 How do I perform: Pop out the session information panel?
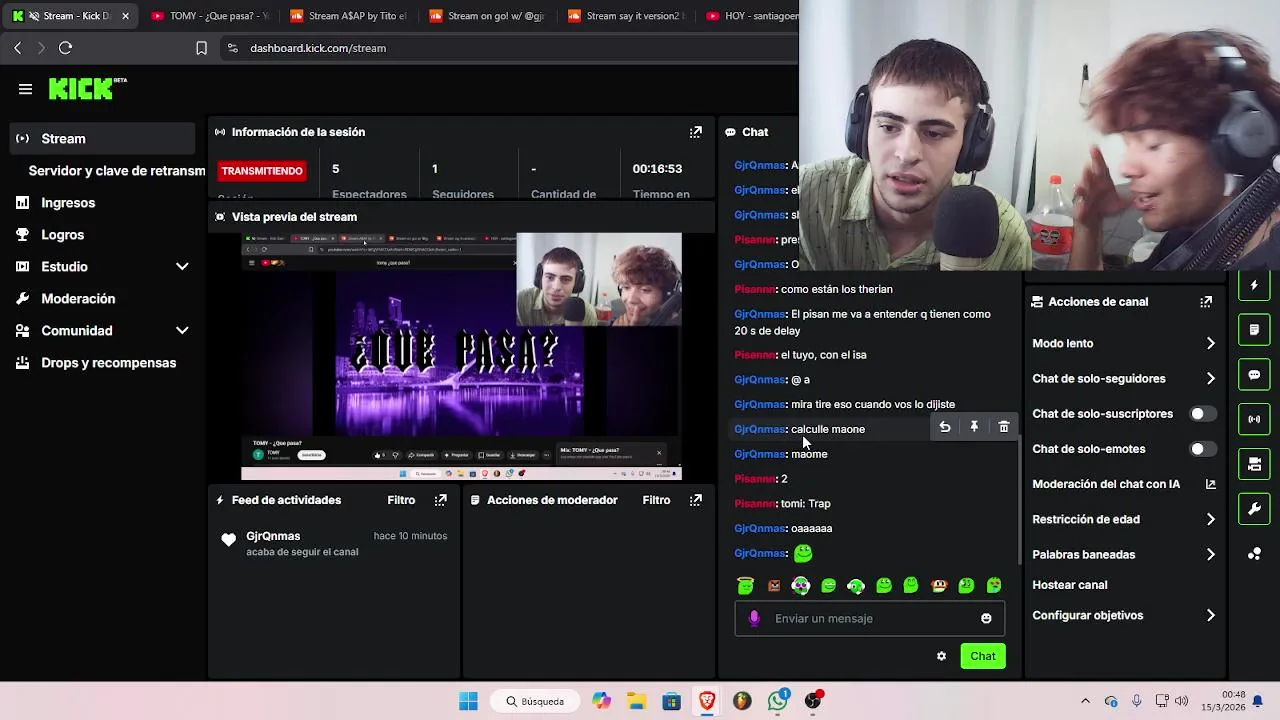696,132
